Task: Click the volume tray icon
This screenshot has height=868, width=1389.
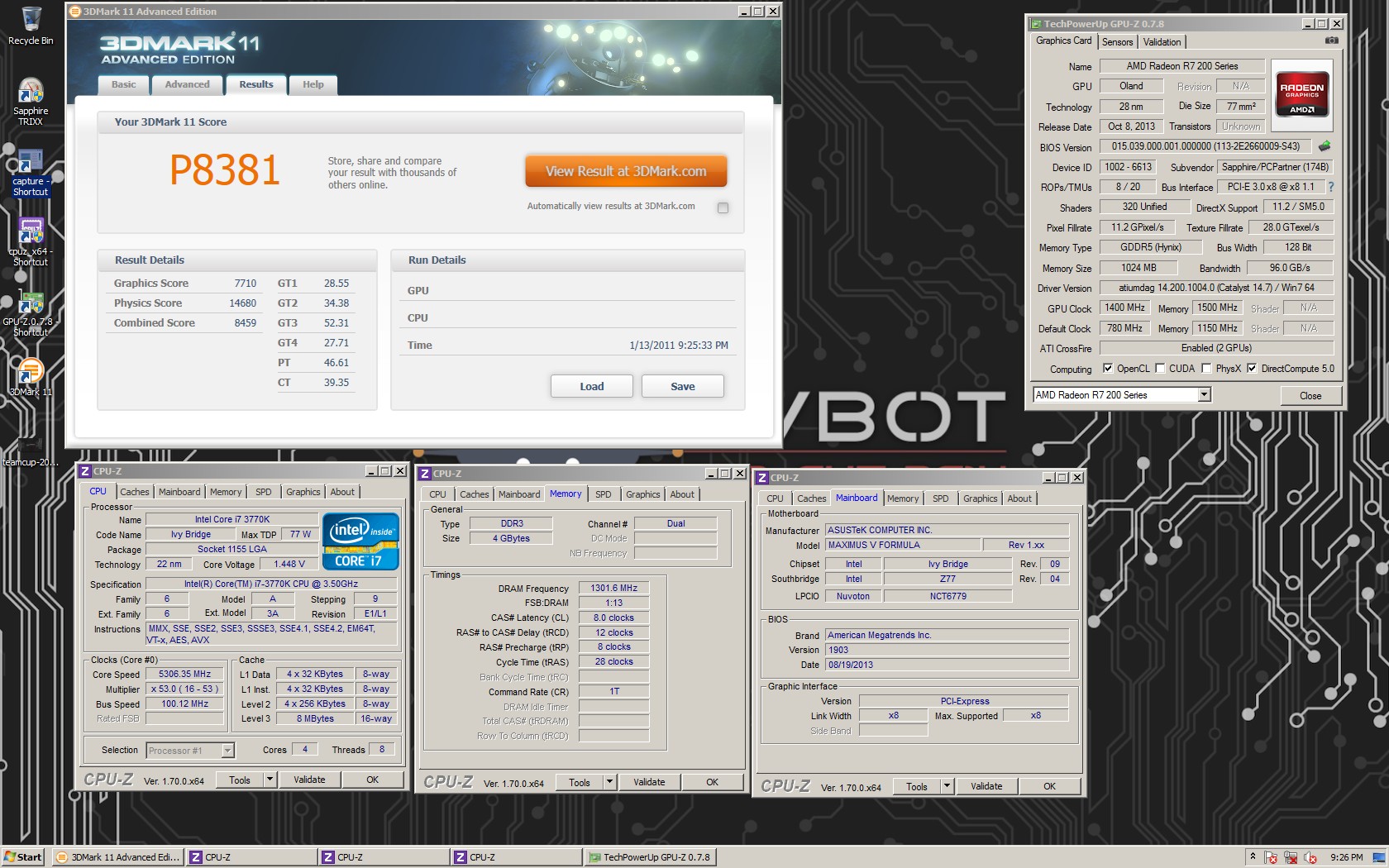Action: 1310,858
